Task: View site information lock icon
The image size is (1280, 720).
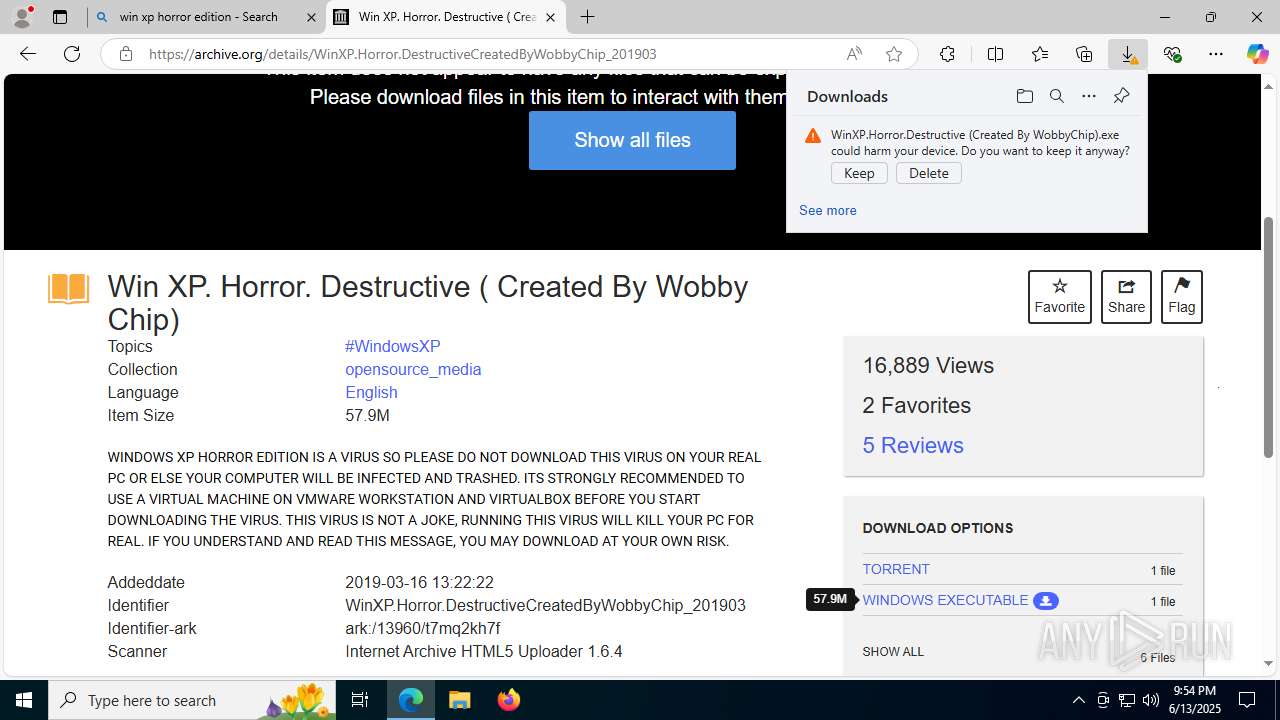Action: [x=126, y=54]
